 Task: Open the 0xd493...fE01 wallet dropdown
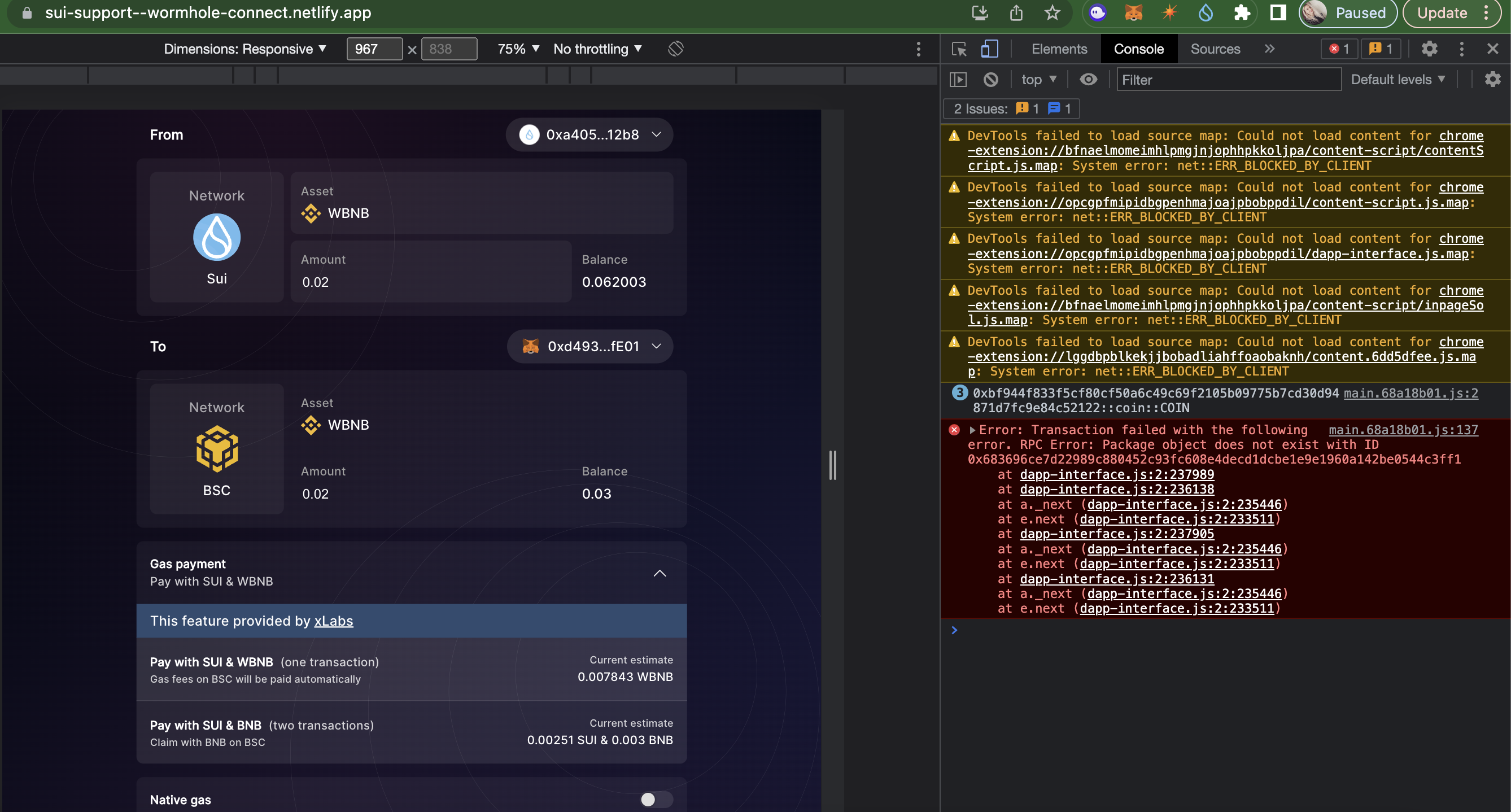click(589, 347)
